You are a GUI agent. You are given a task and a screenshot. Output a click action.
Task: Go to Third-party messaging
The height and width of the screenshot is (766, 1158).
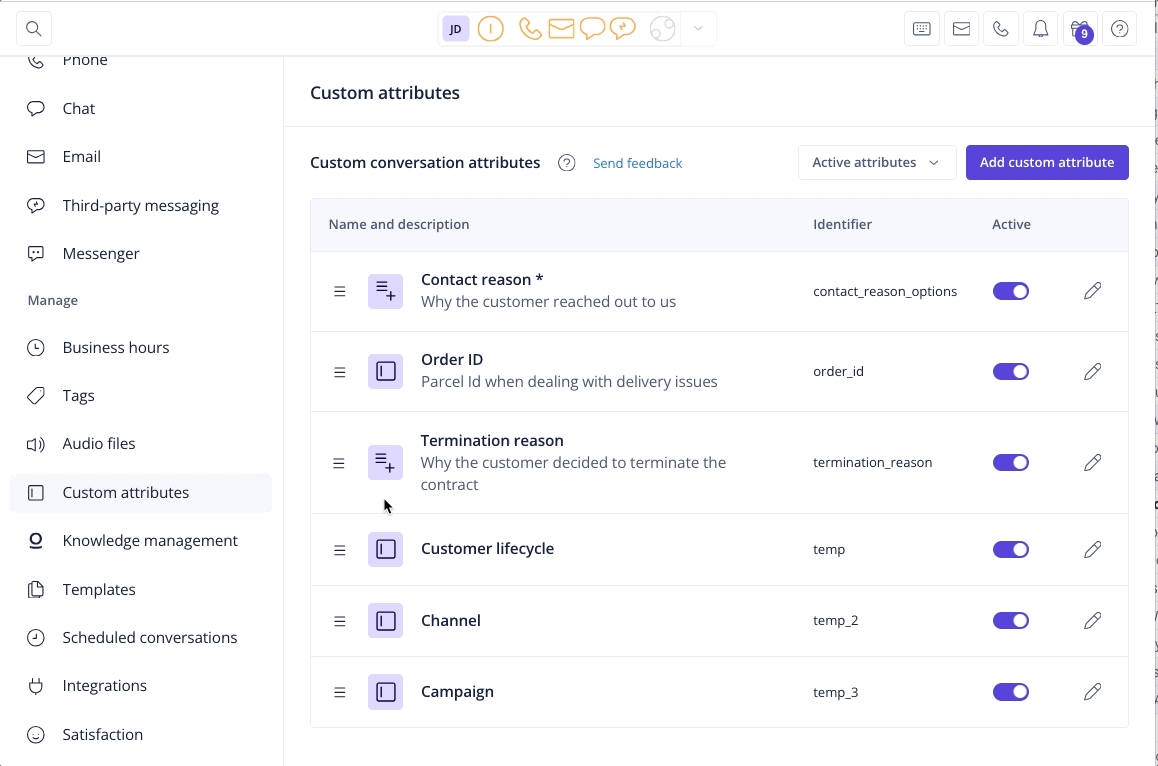141,205
